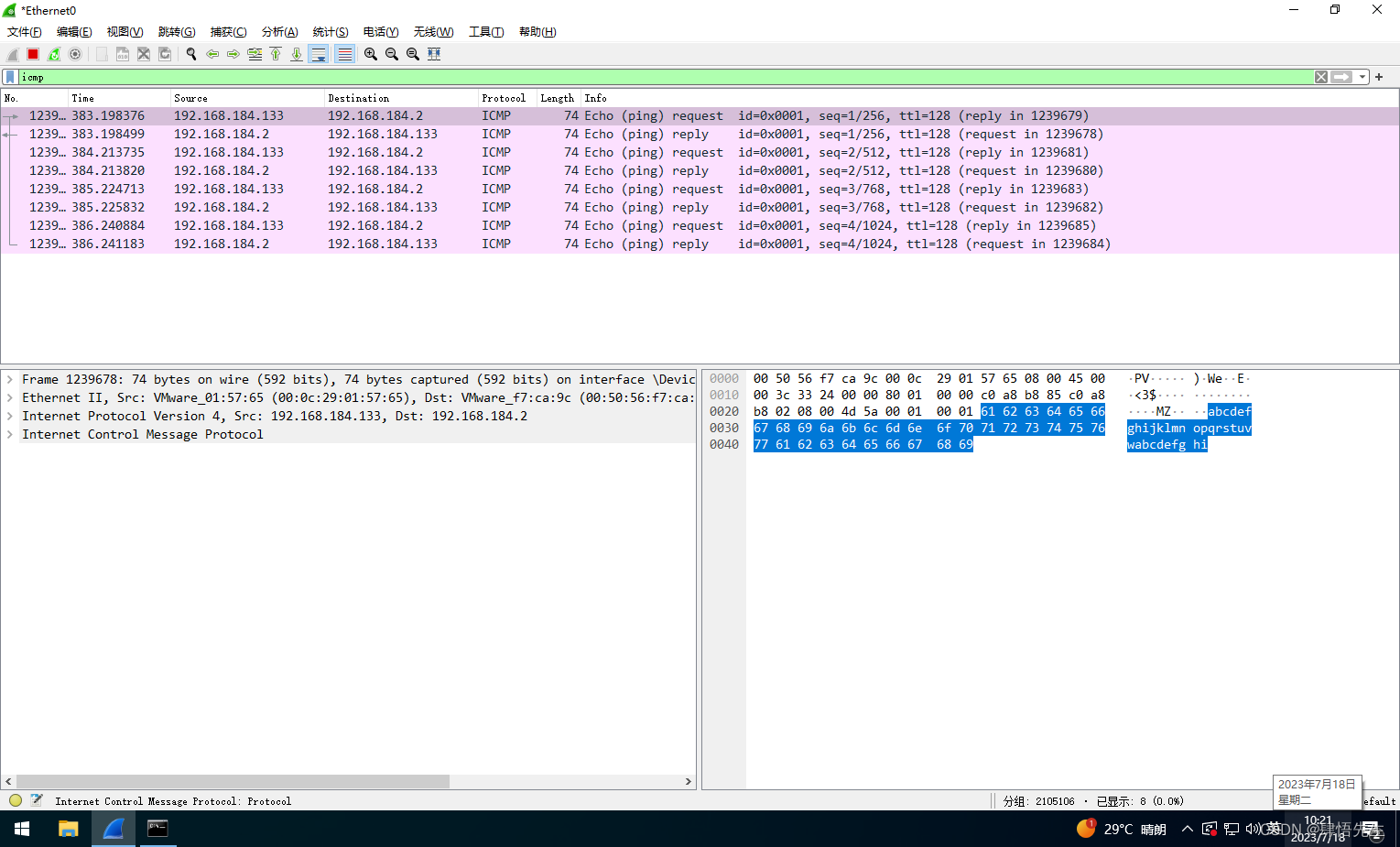1400x847 pixels.
Task: Sort by the Destination column header
Action: coord(401,98)
